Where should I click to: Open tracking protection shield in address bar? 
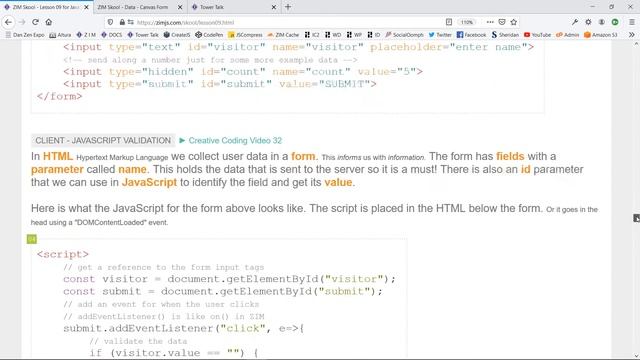(110, 22)
